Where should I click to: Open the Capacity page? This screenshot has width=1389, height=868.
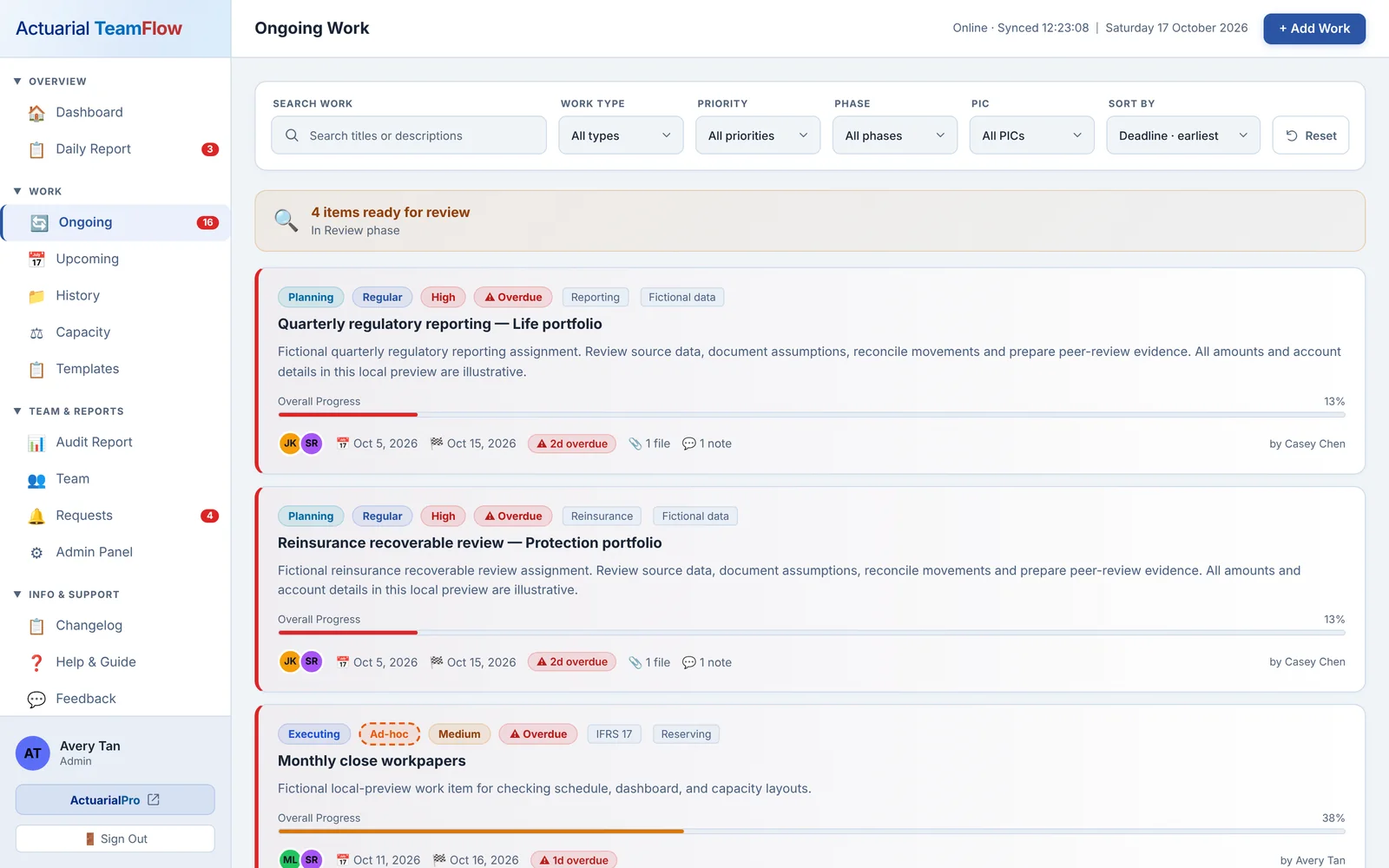(115, 332)
